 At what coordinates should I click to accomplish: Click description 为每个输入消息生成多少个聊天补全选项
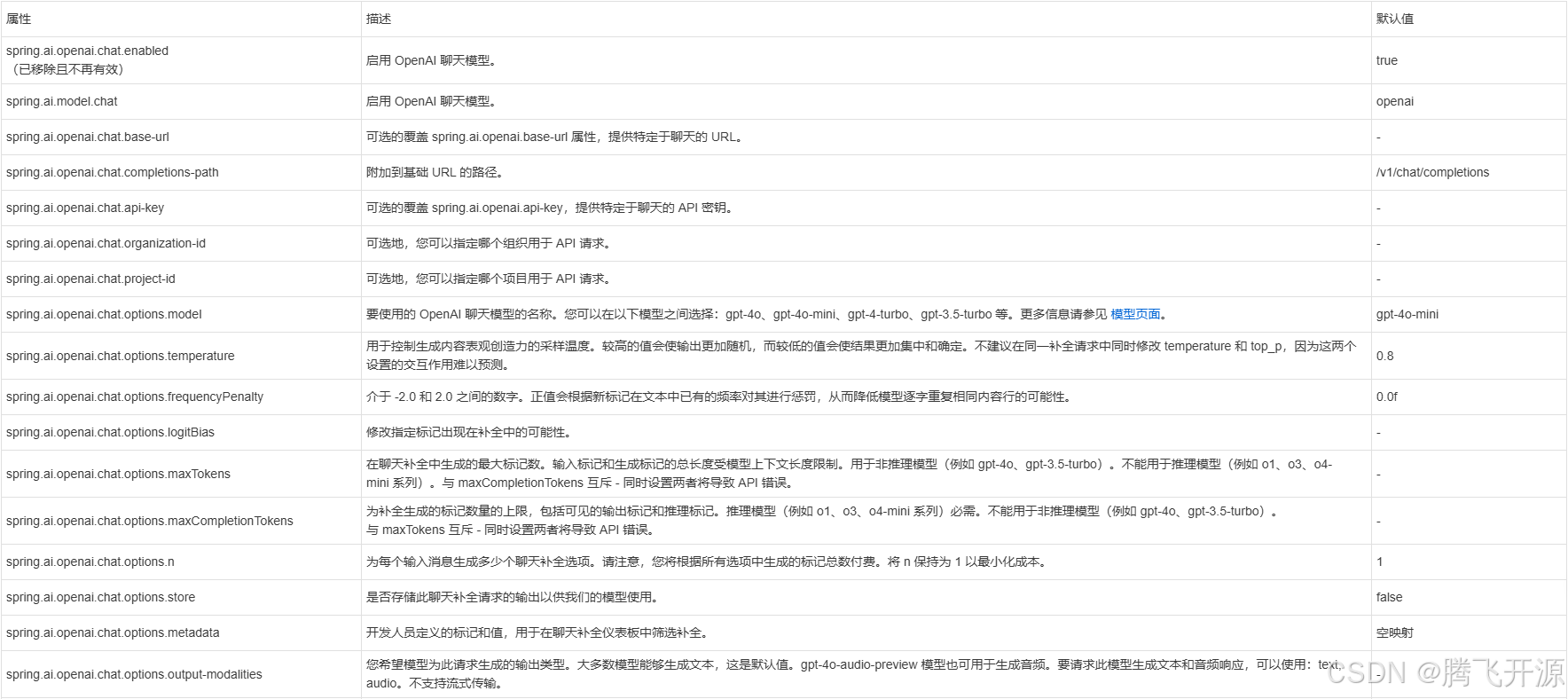(x=707, y=562)
